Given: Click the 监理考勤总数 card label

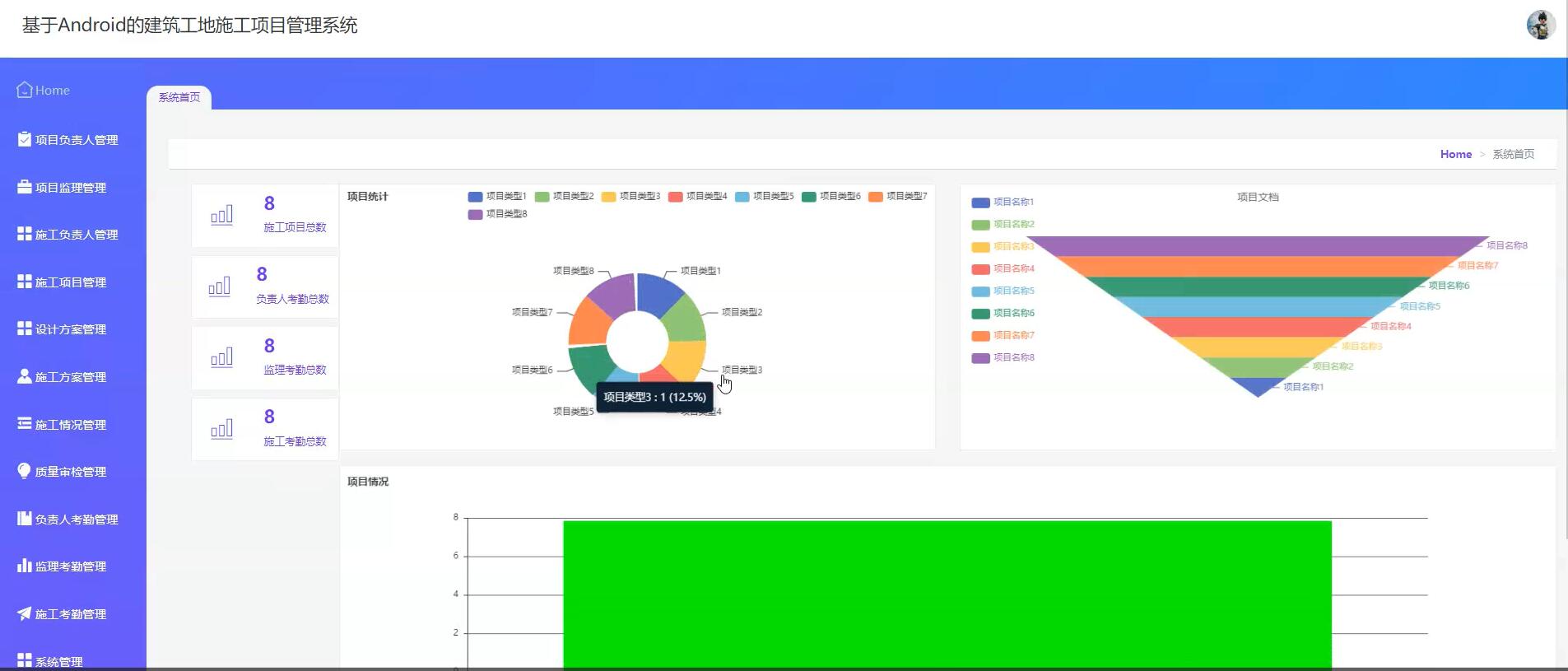Looking at the screenshot, I should tap(295, 370).
